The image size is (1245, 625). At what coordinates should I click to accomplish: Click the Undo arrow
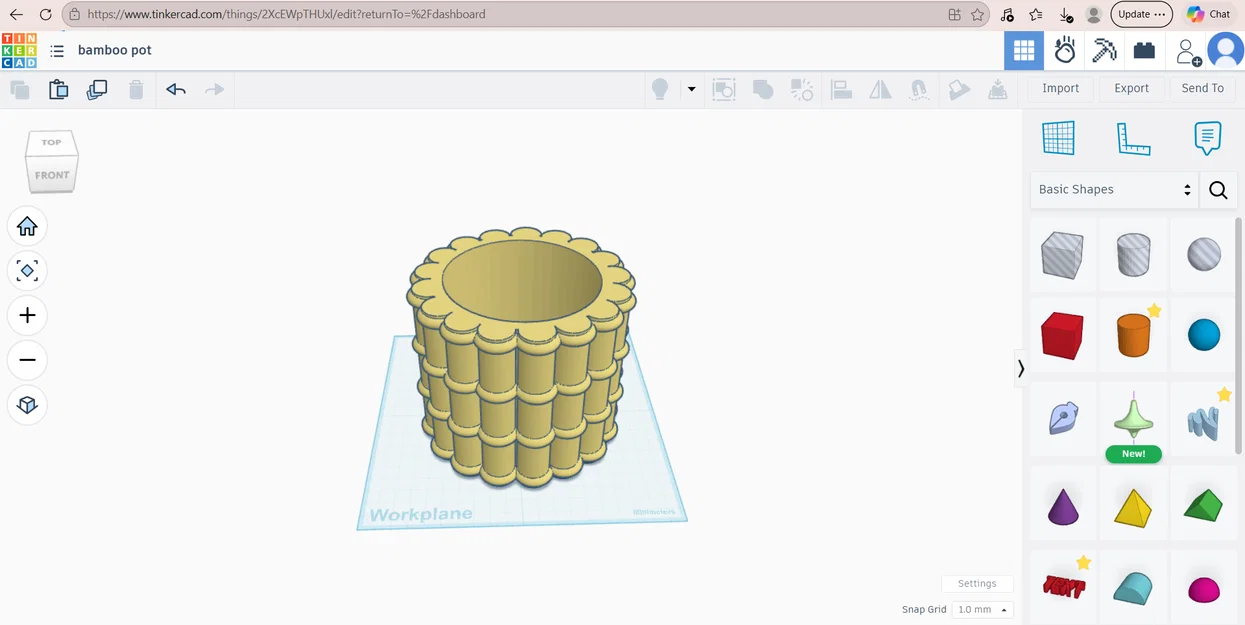(176, 89)
